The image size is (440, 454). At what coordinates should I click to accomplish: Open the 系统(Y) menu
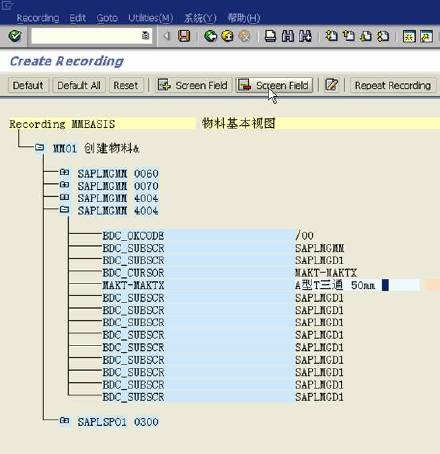pyautogui.click(x=200, y=18)
